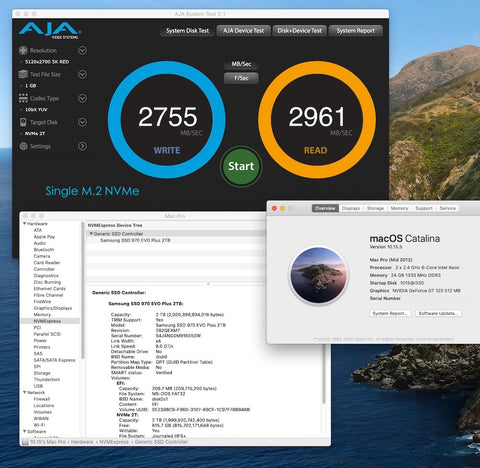This screenshot has width=480, height=468.
Task: Open the Test File Size dropdown chevron
Action: [x=82, y=74]
